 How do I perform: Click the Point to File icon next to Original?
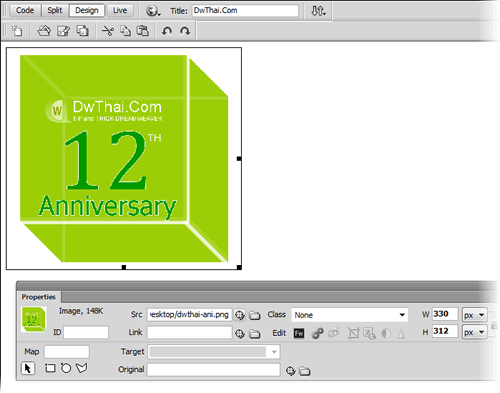[290, 371]
